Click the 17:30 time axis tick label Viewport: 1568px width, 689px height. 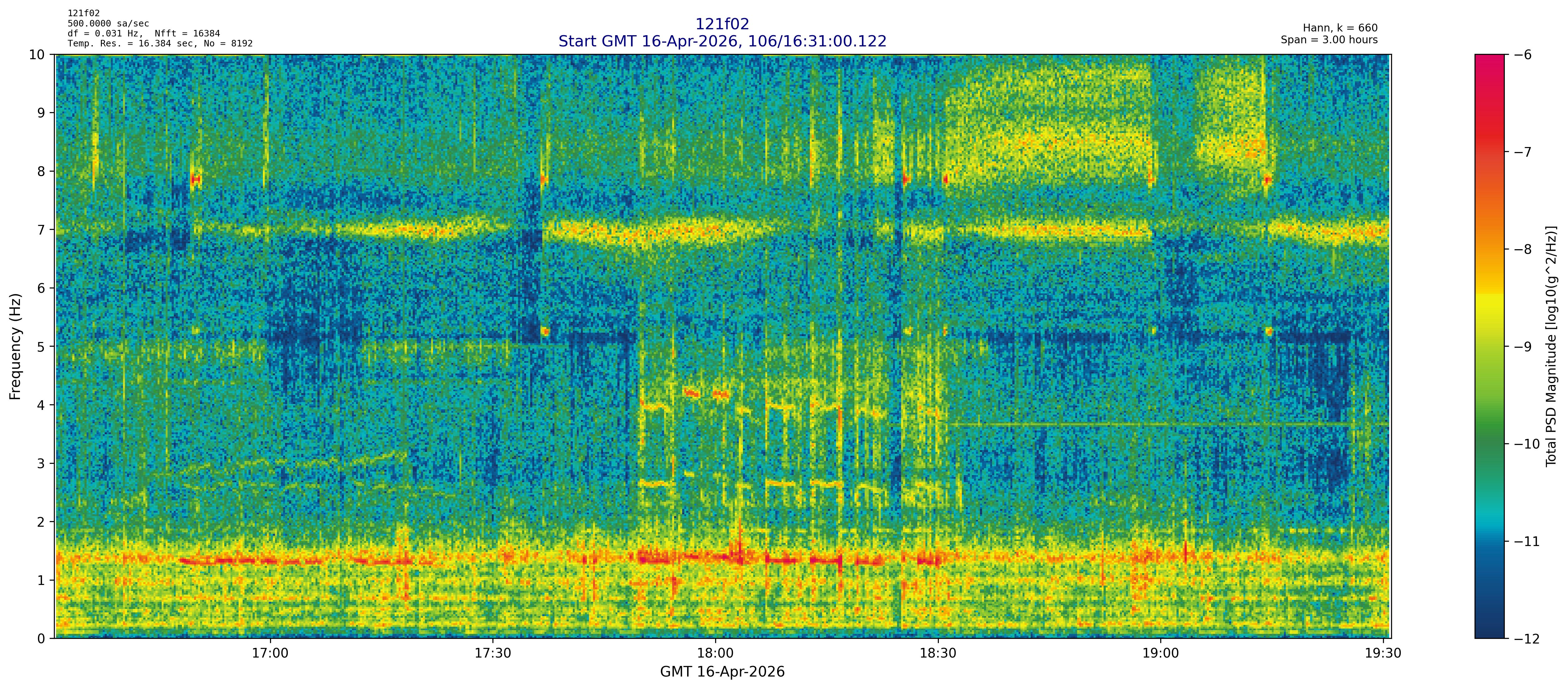point(492,653)
